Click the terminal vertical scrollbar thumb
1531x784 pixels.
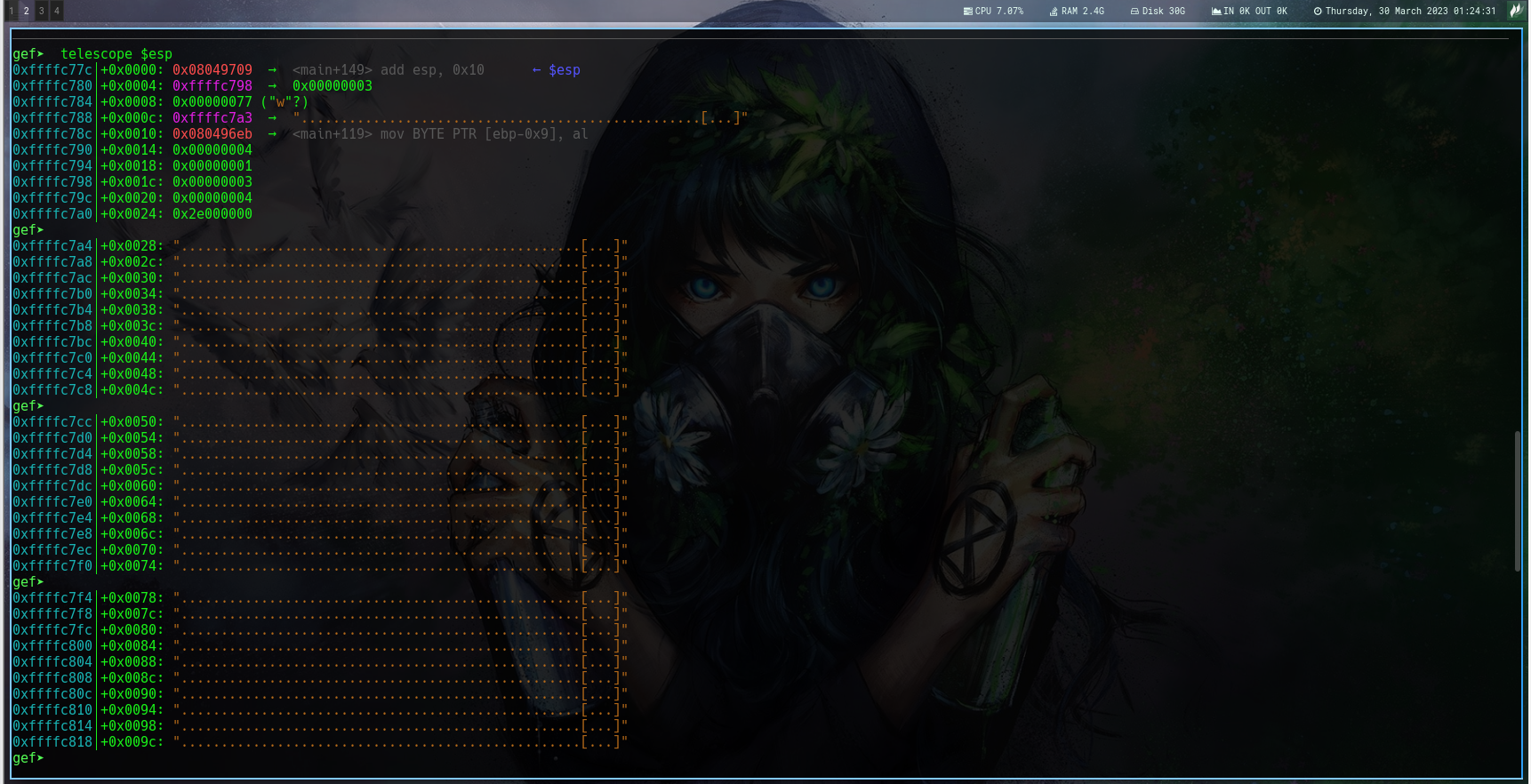pyautogui.click(x=1518, y=500)
